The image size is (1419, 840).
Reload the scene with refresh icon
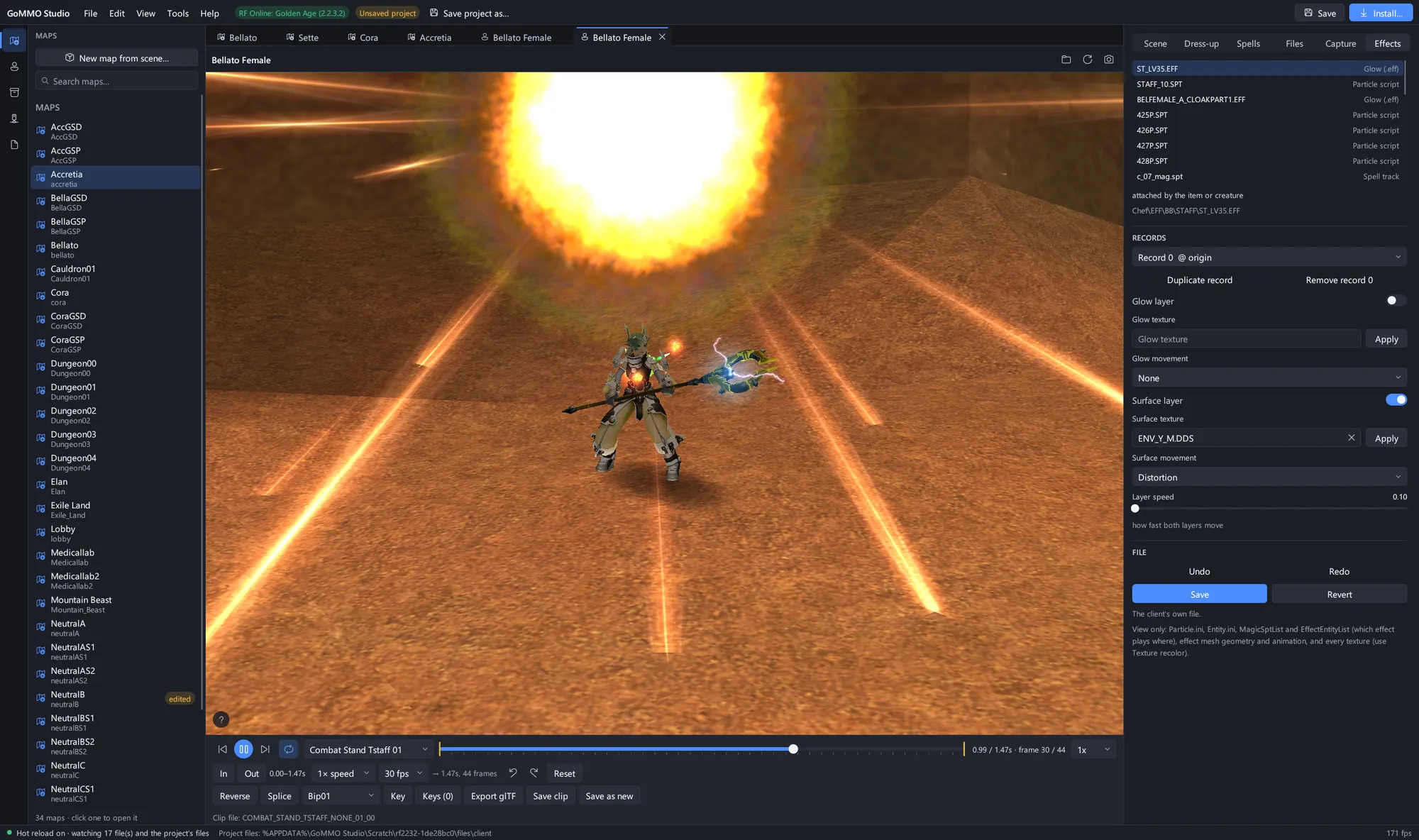pos(1087,60)
